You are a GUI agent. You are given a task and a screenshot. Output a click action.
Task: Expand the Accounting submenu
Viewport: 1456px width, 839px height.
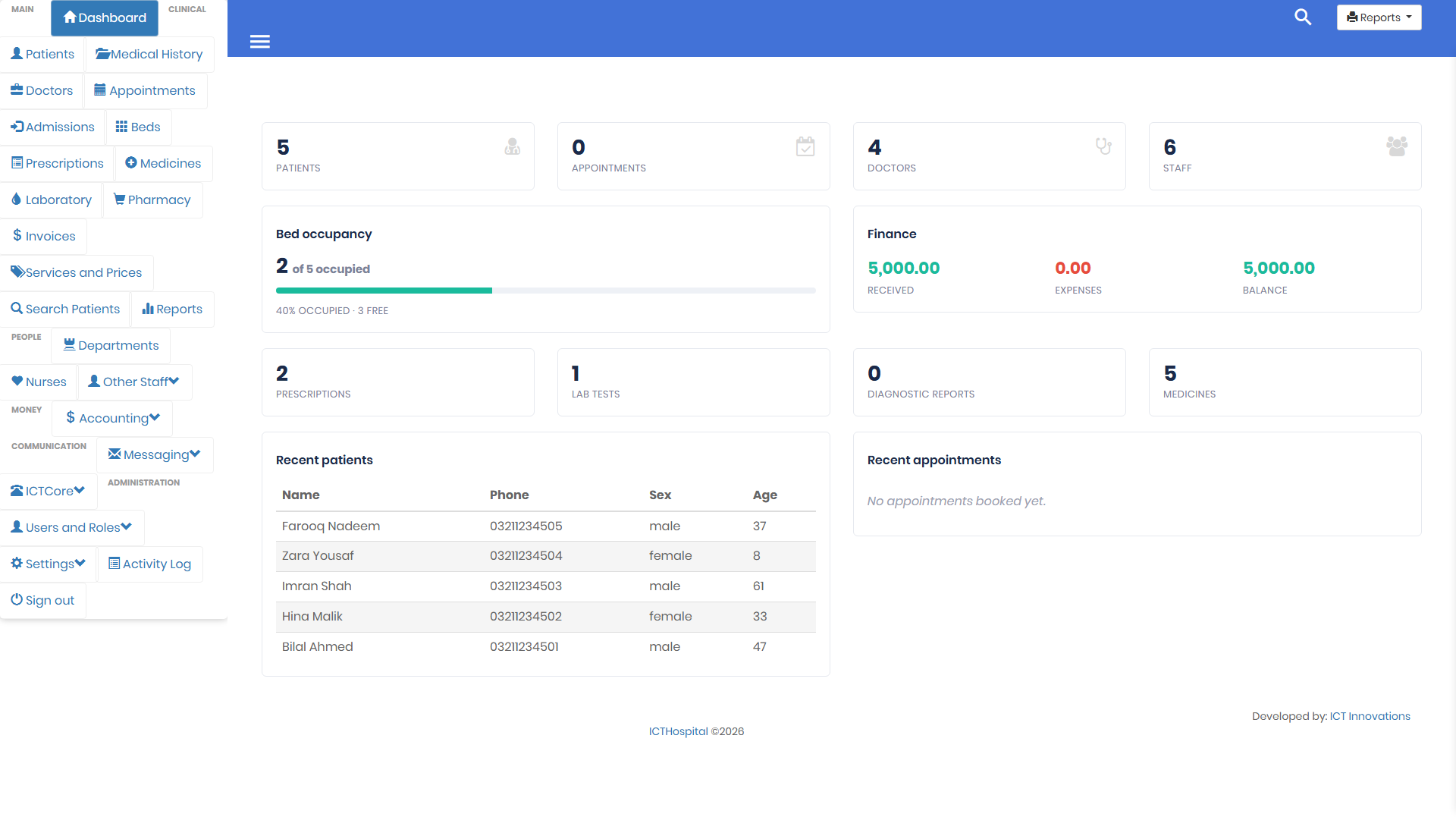click(112, 418)
